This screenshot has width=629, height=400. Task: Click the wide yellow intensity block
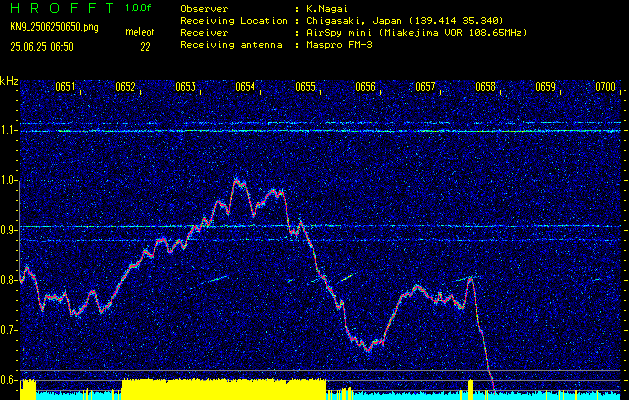(x=224, y=389)
